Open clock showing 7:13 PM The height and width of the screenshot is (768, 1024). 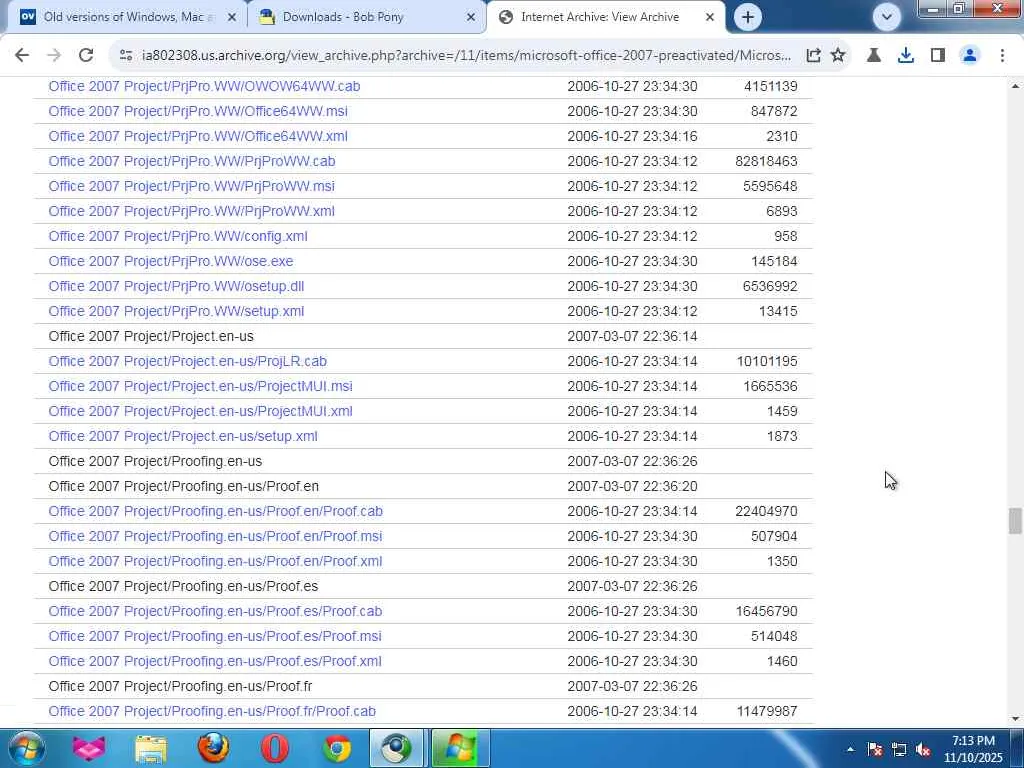973,749
